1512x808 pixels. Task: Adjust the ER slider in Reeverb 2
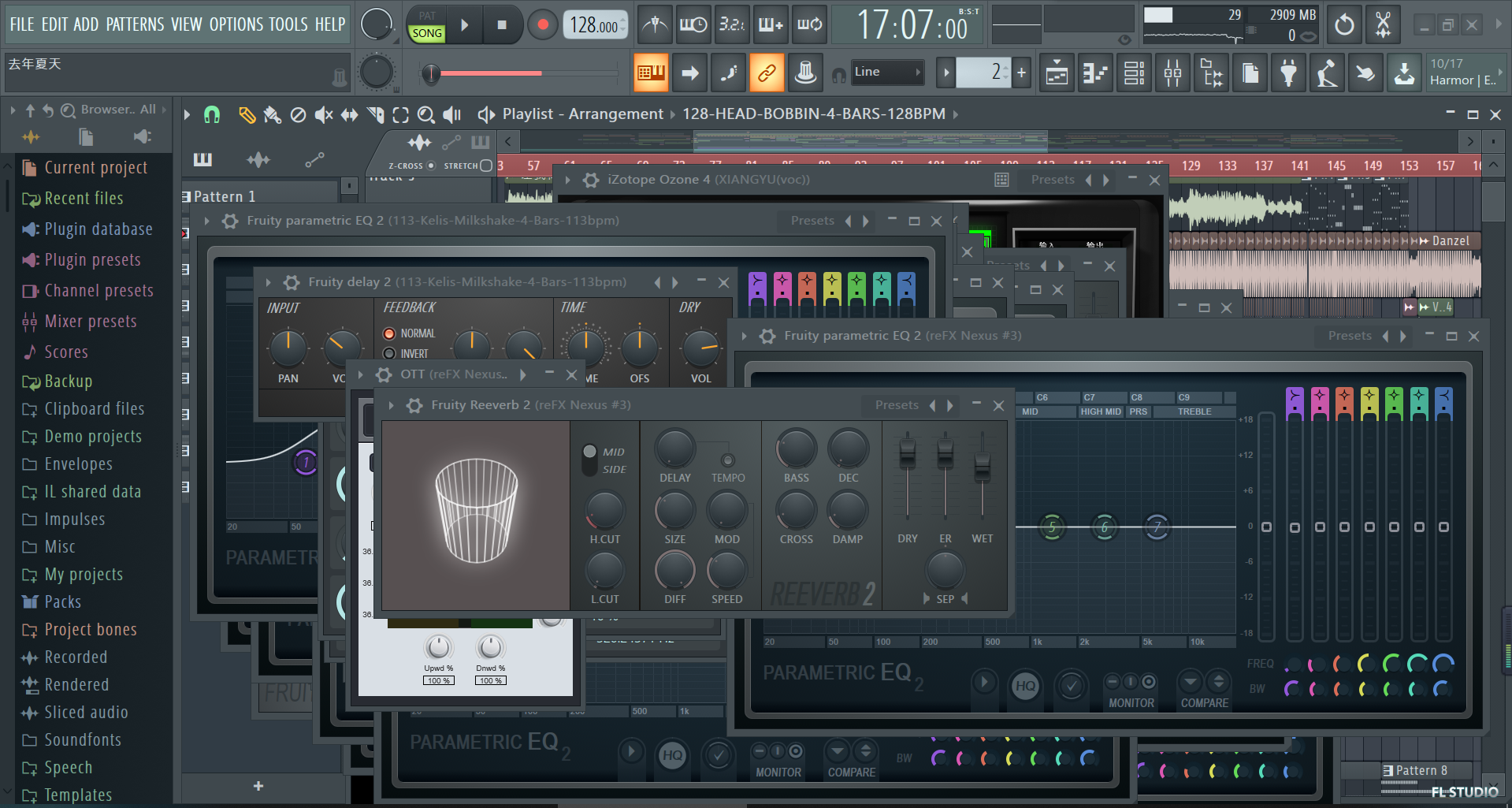pyautogui.click(x=945, y=452)
